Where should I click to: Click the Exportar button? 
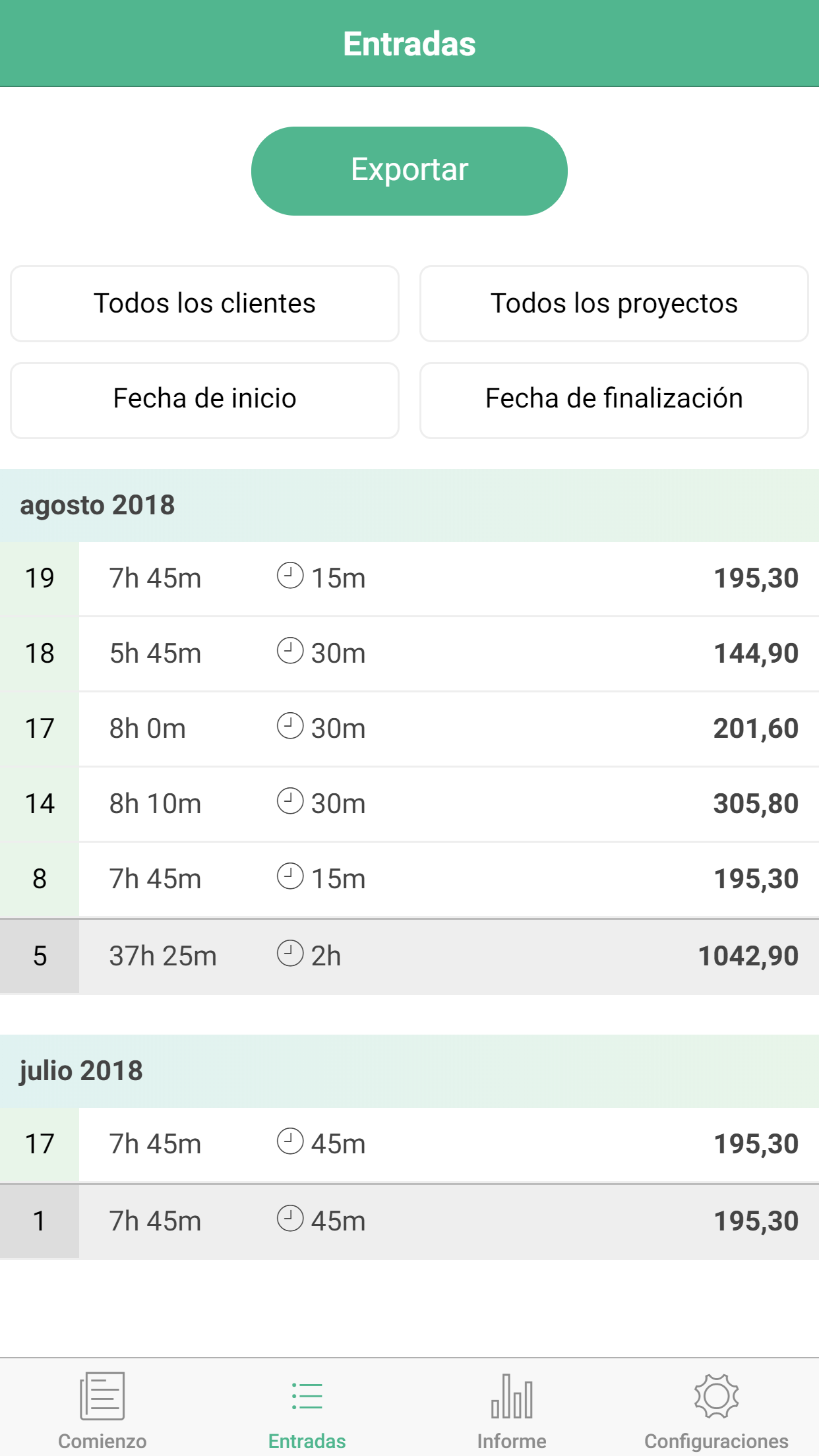click(409, 171)
